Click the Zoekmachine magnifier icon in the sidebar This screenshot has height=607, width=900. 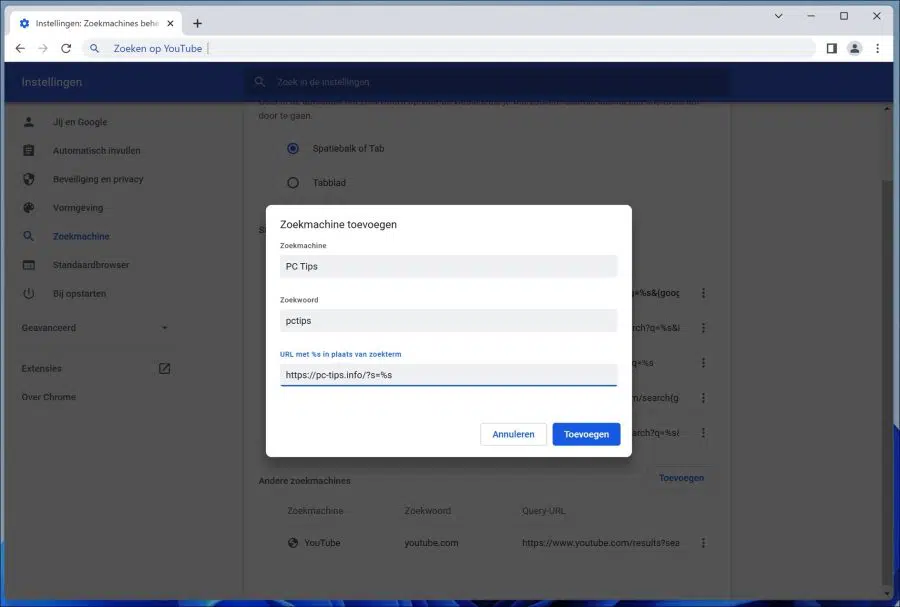(29, 236)
